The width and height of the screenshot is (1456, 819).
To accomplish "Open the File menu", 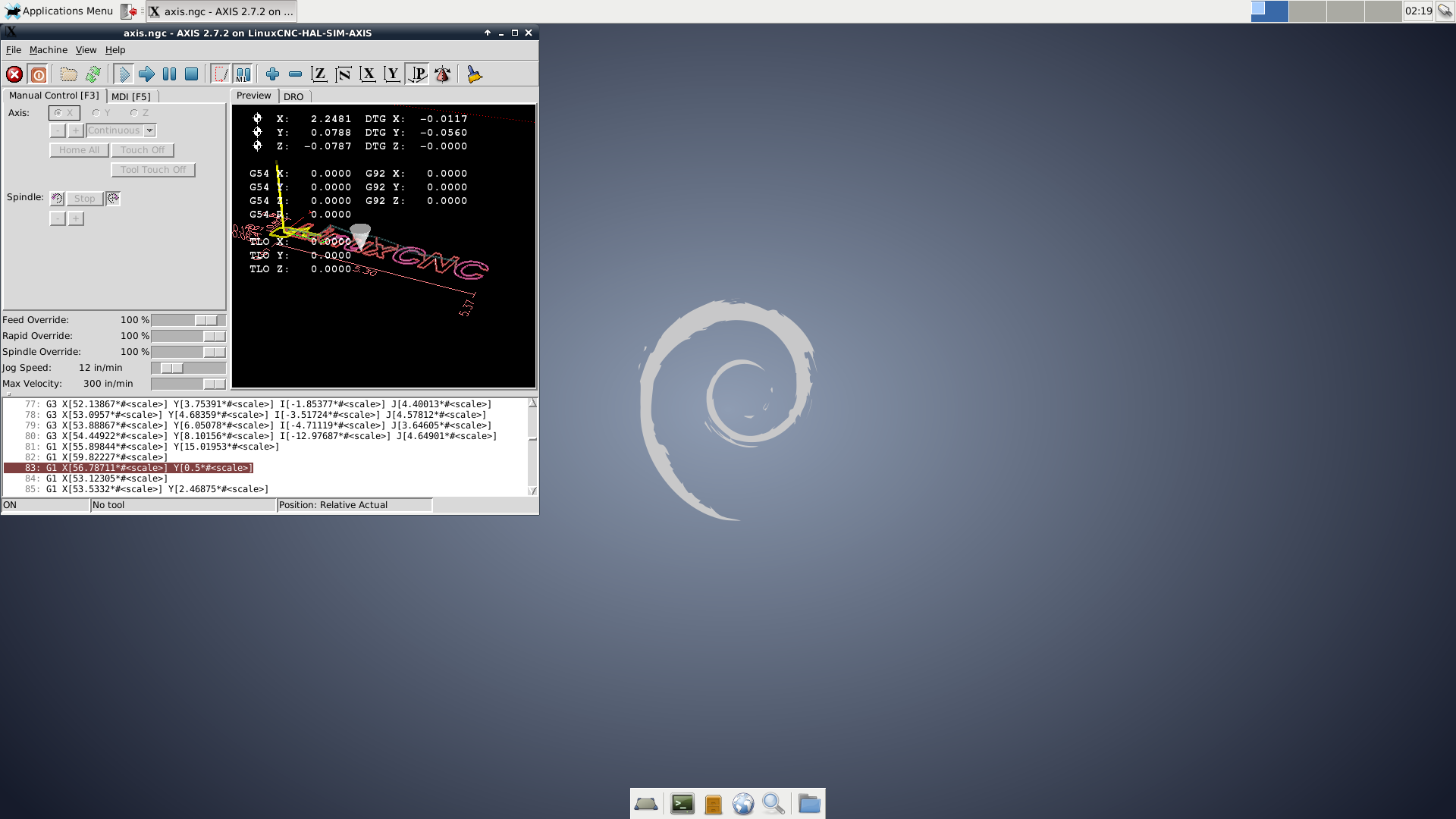I will [x=14, y=50].
